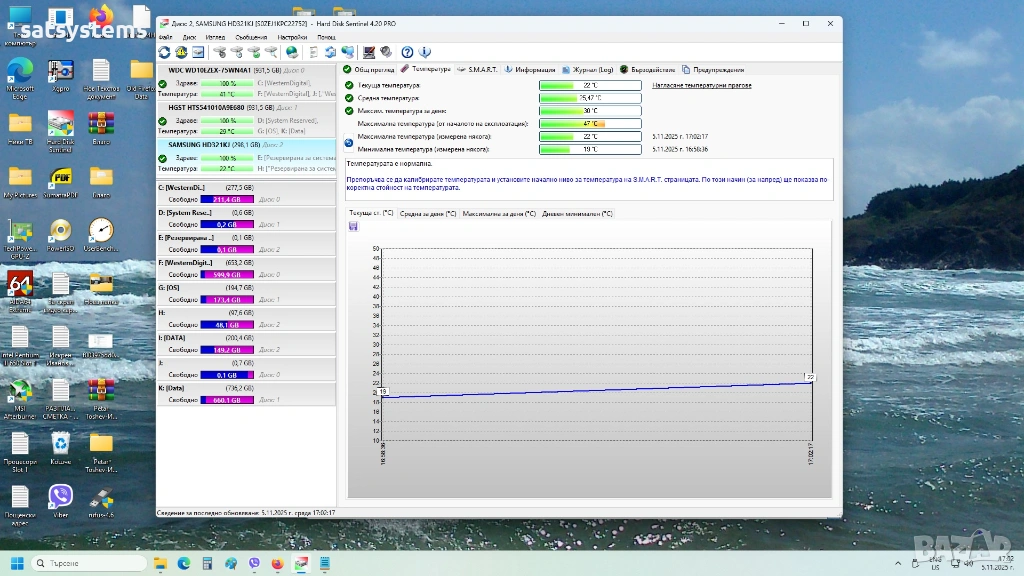Select the Дневен минимален (°C) chart tab
This screenshot has width=1024, height=576.
(575, 213)
